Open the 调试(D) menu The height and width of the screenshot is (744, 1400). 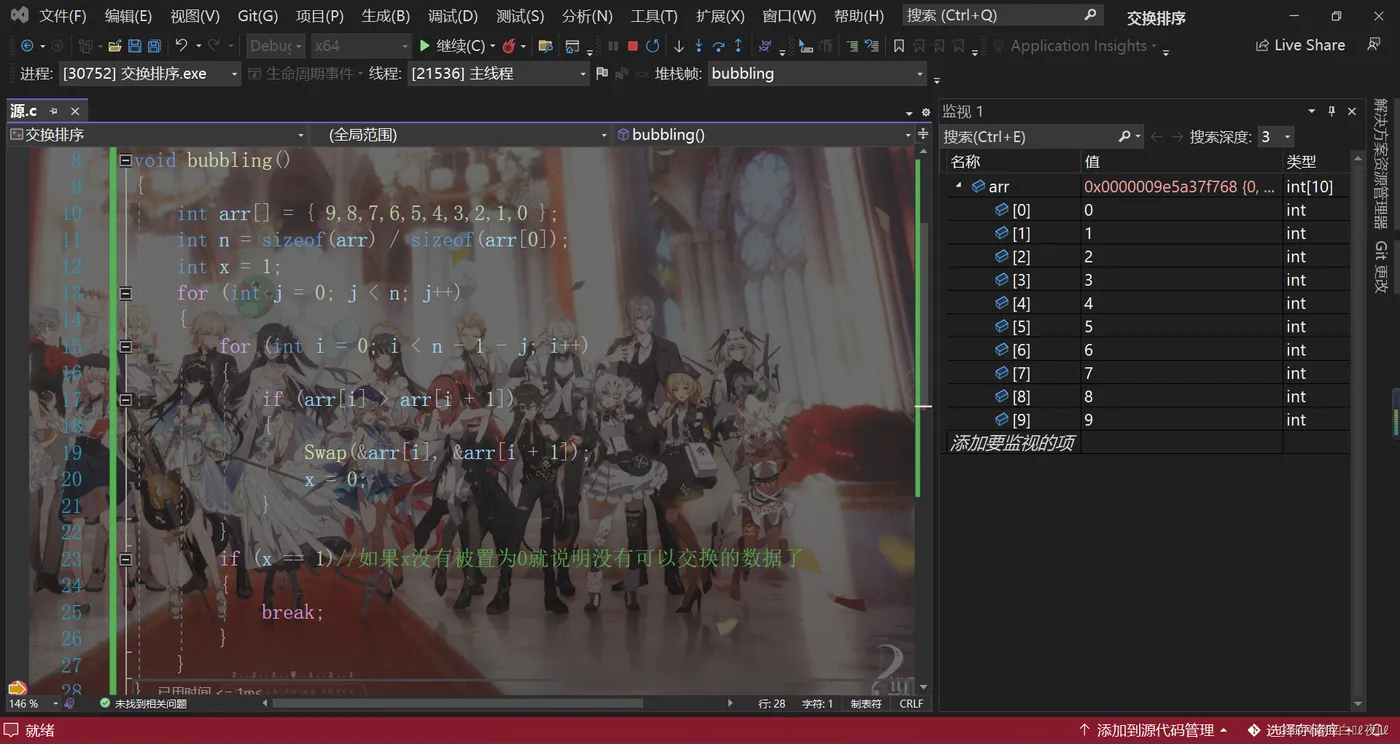click(x=453, y=16)
